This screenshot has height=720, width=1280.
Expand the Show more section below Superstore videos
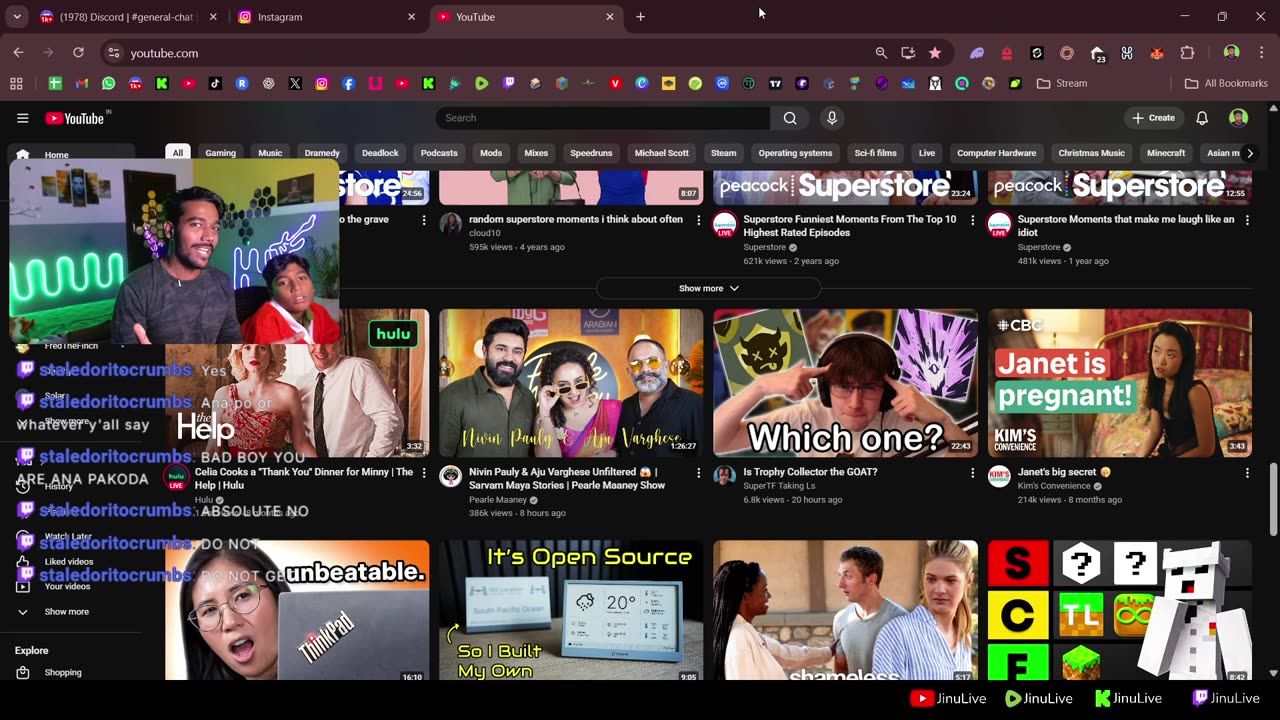(708, 288)
